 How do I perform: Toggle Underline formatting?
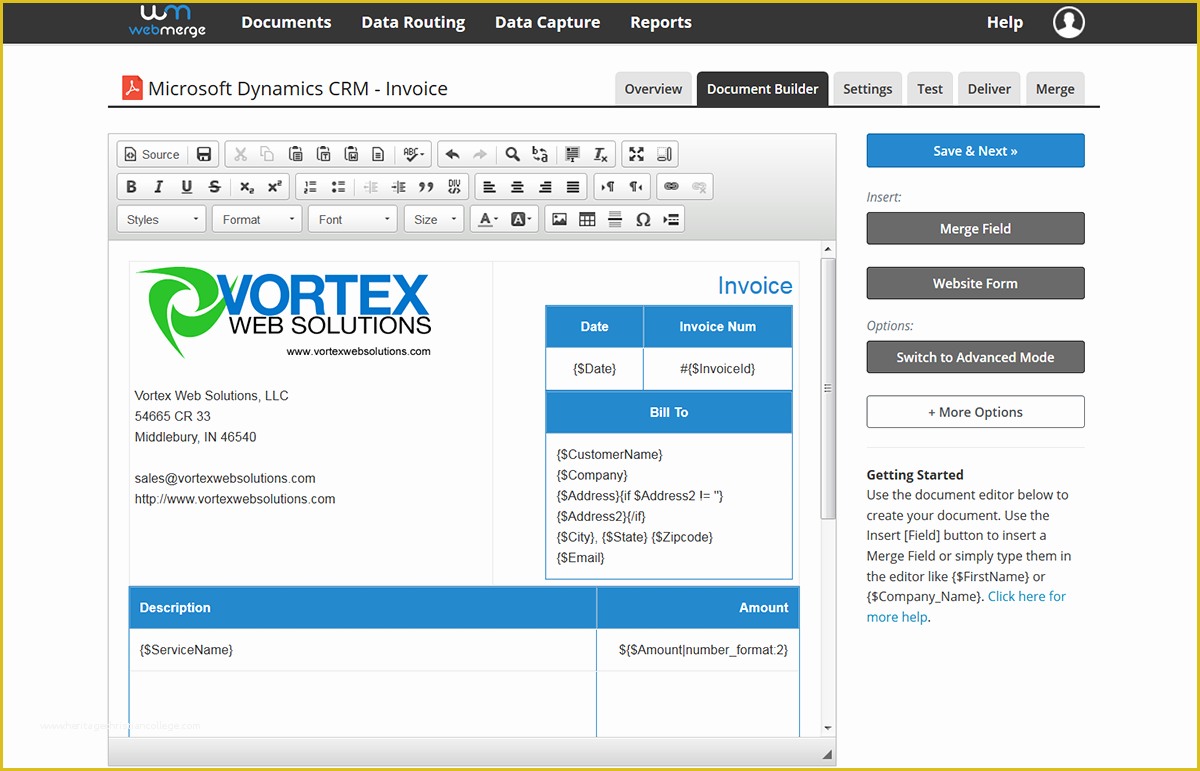[186, 187]
